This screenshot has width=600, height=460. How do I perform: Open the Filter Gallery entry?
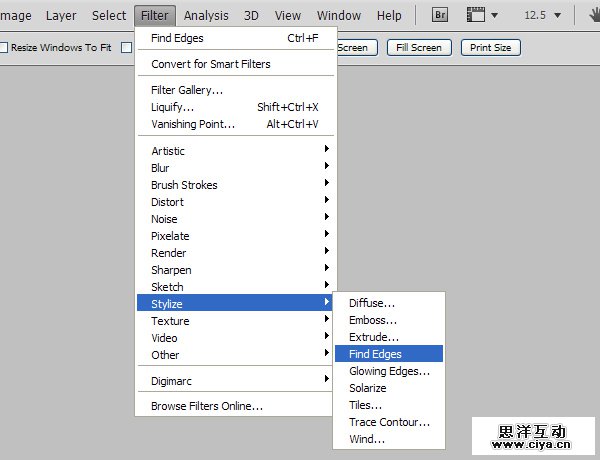(x=187, y=90)
